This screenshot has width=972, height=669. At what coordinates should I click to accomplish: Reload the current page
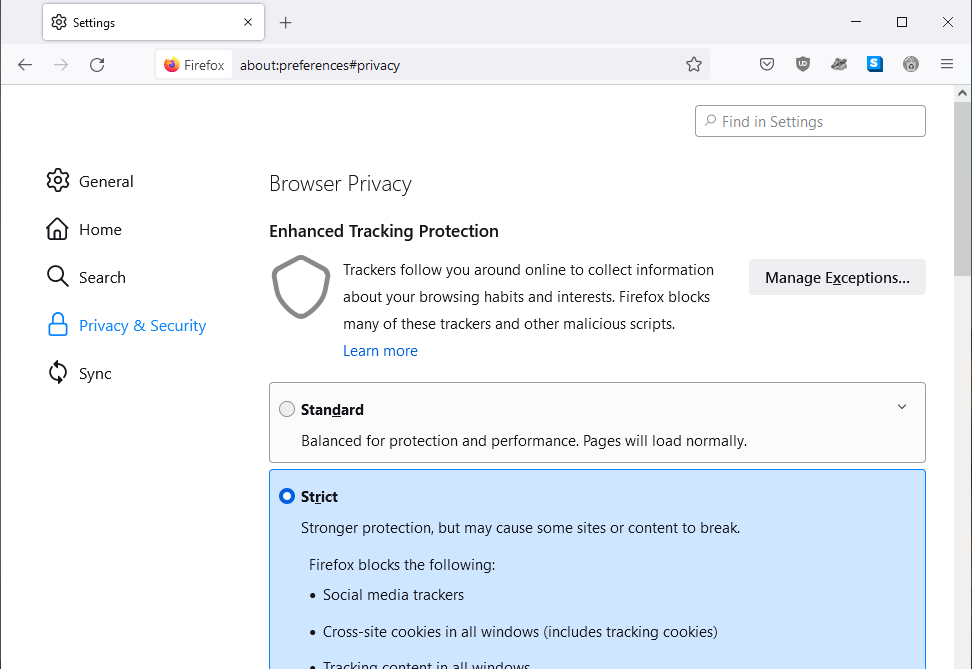[97, 64]
